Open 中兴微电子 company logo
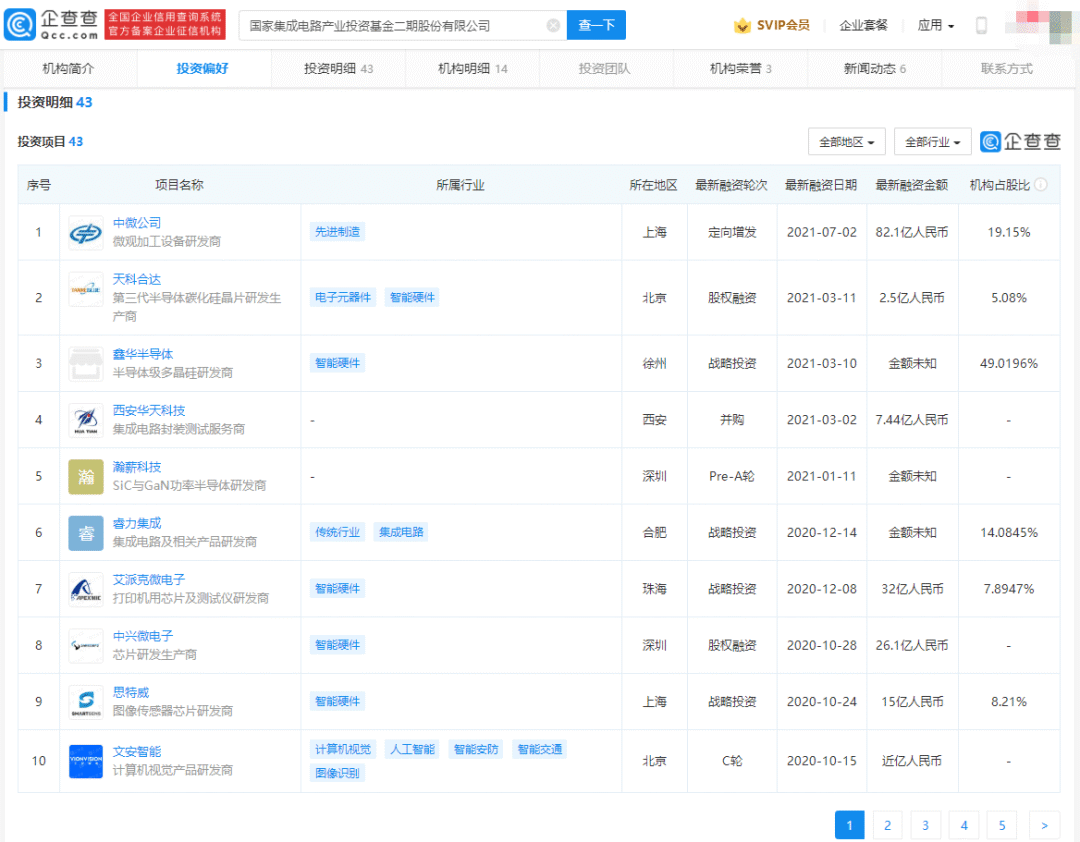1080x842 pixels. tap(86, 646)
